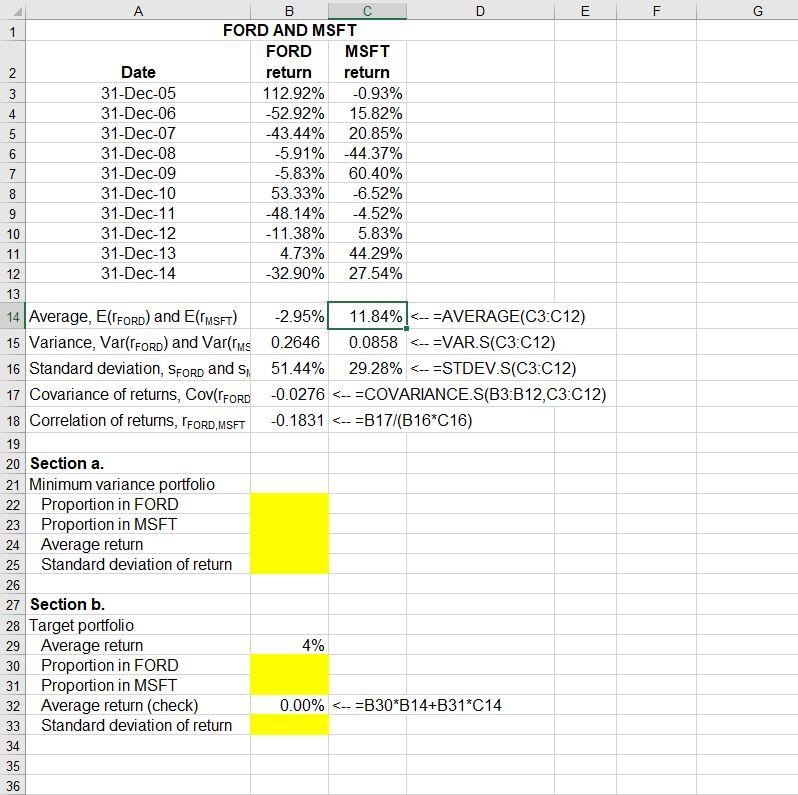Screen dimensions: 798x795
Task: Click MSFT return cell 20.85%
Action: pos(367,133)
